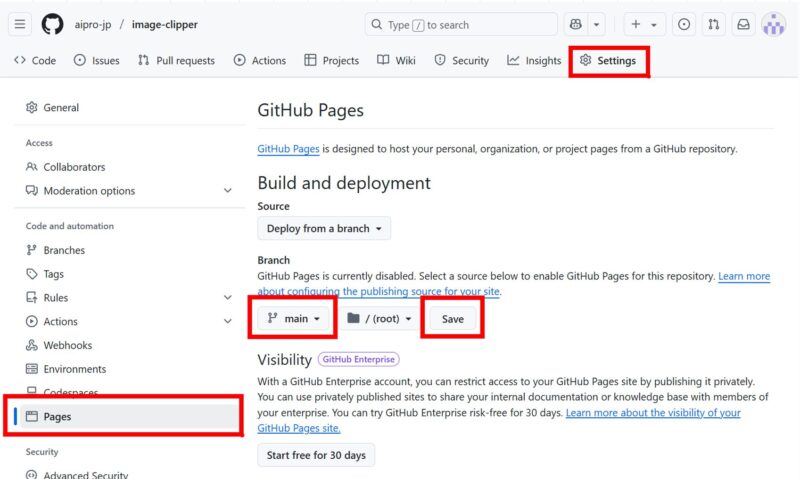Viewport: 800px width, 479px height.
Task: Focus the Type / to search field
Action: (x=461, y=24)
